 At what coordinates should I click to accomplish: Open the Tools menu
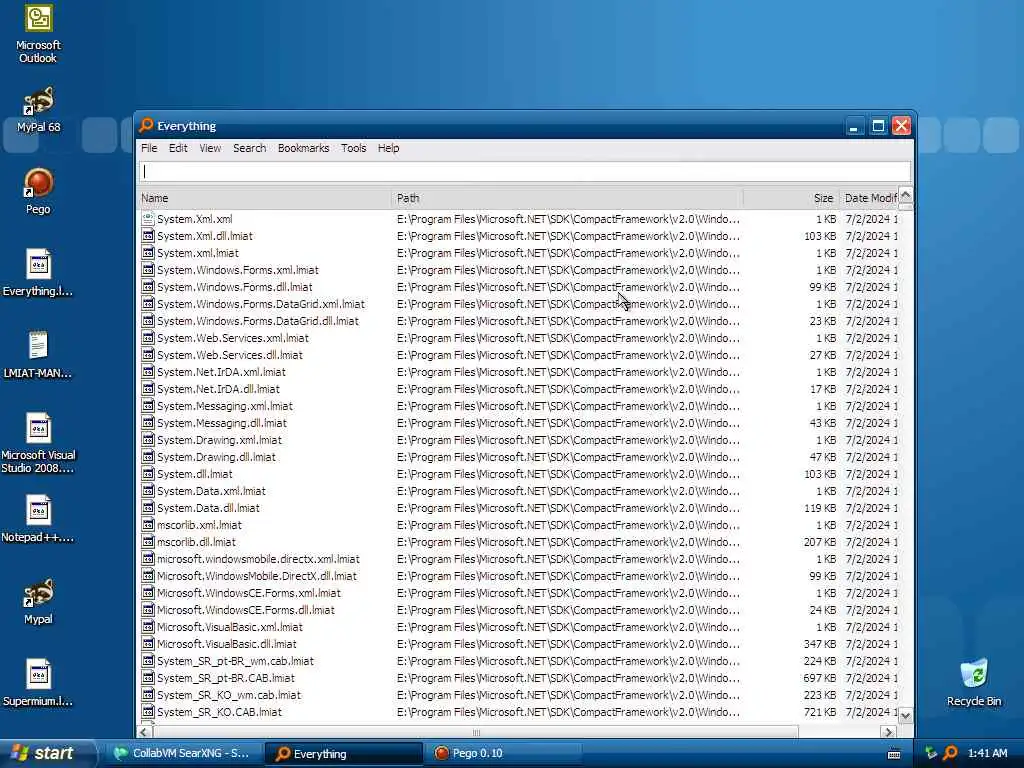pyautogui.click(x=353, y=148)
